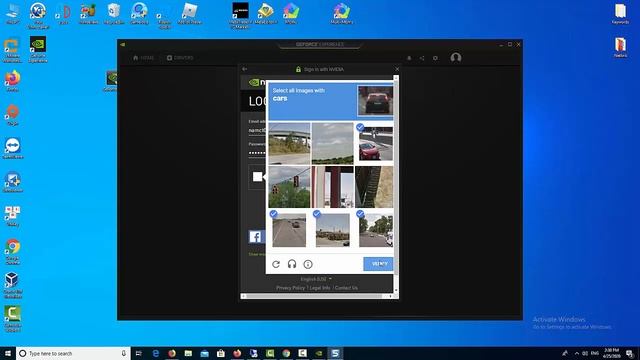This screenshot has height=360, width=640.
Task: Close the Sign in with NVIDIA dialog
Action: (397, 69)
